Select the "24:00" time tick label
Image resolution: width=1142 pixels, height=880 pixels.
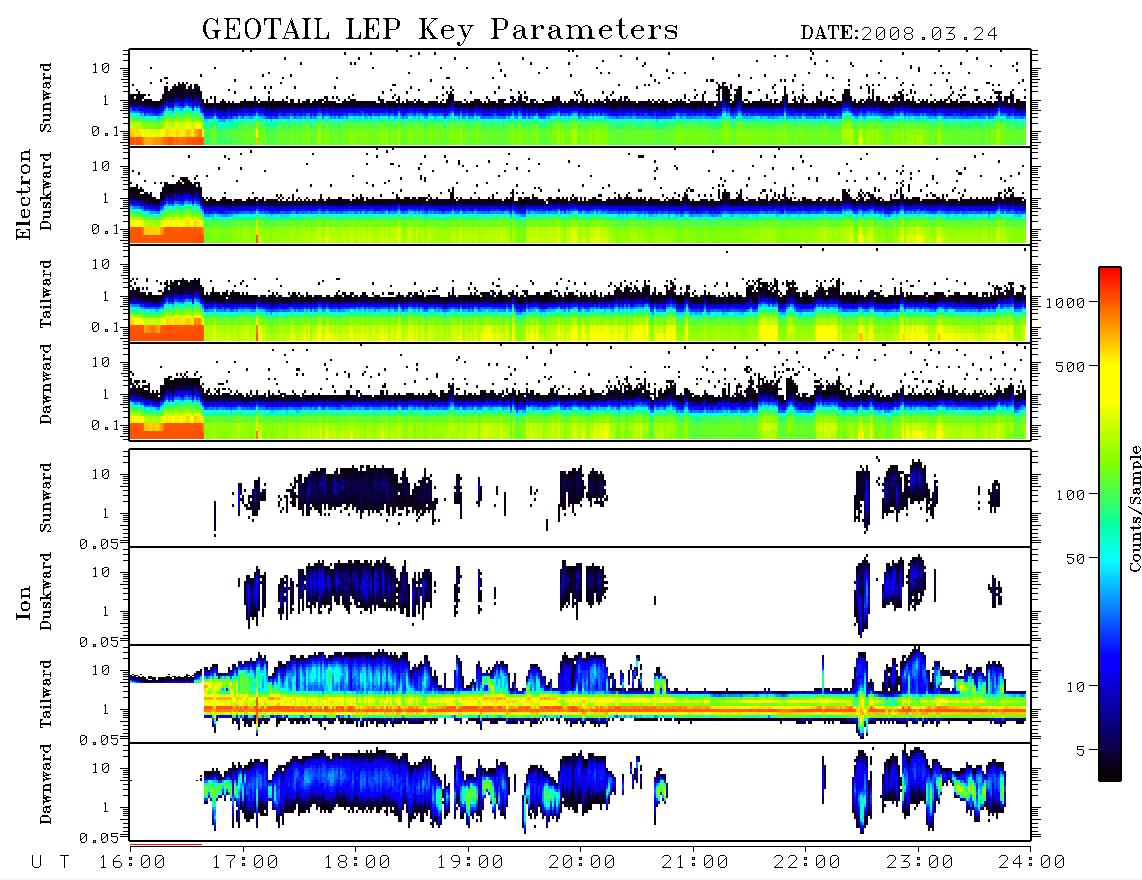click(x=1032, y=863)
